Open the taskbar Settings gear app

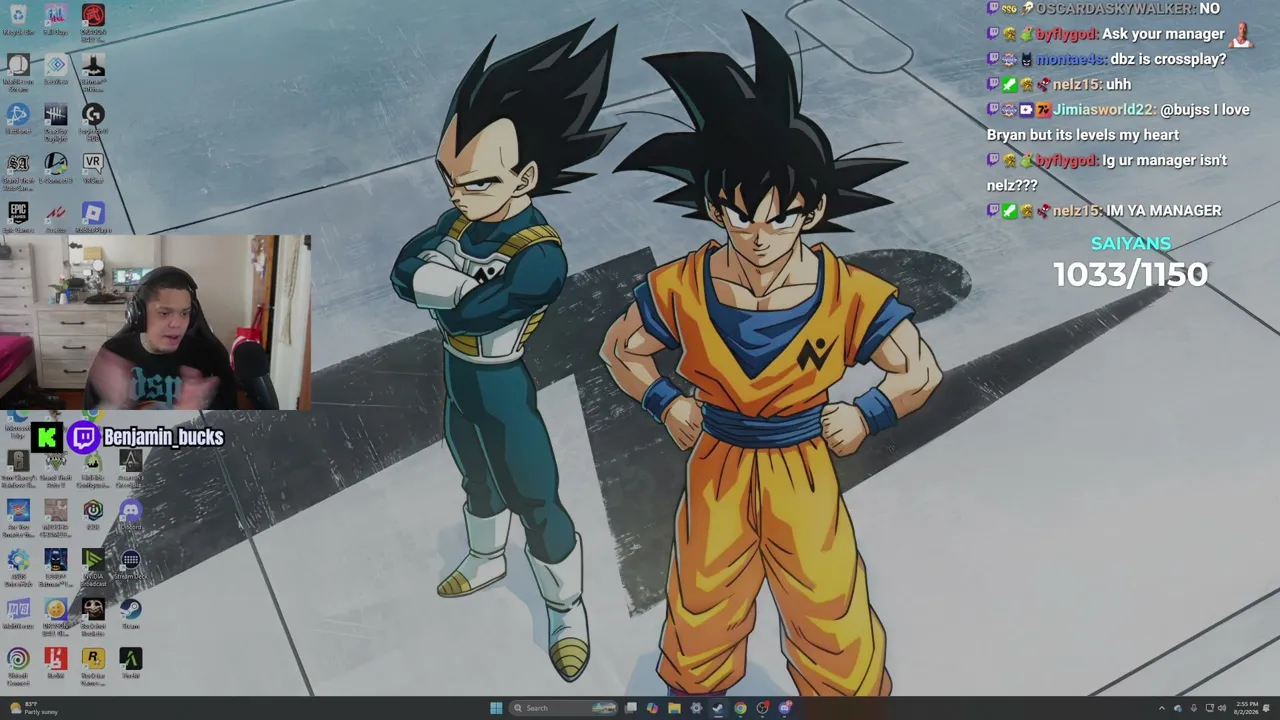pyautogui.click(x=696, y=708)
